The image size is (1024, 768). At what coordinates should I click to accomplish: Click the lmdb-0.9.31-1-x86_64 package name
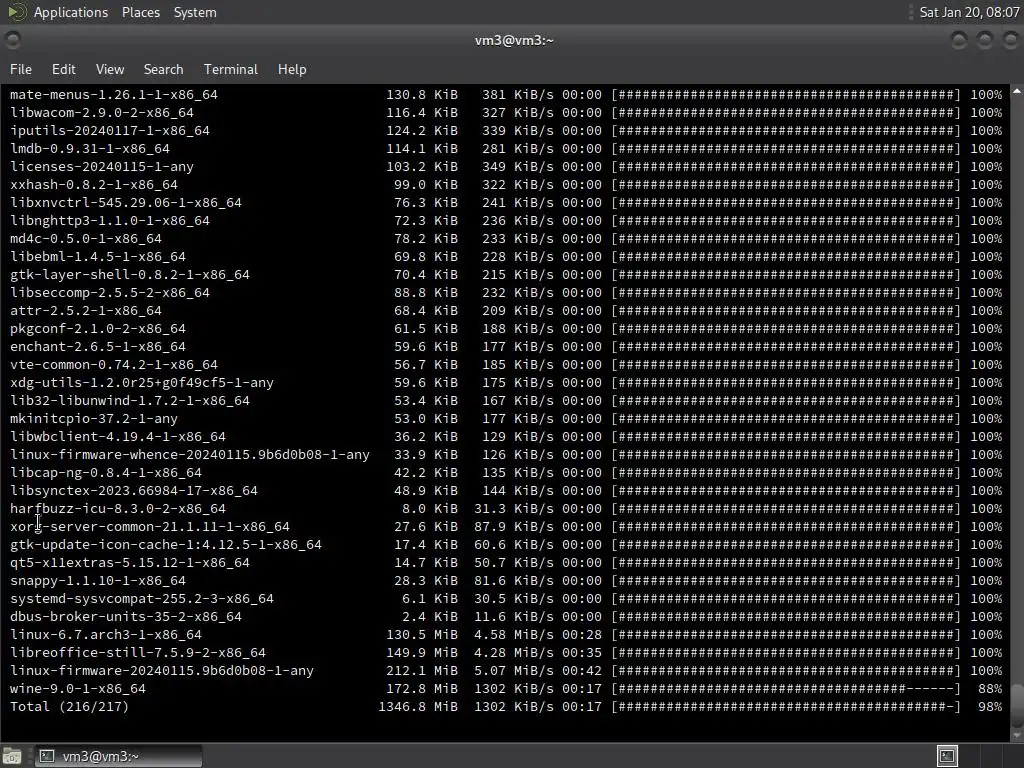[x=89, y=149]
